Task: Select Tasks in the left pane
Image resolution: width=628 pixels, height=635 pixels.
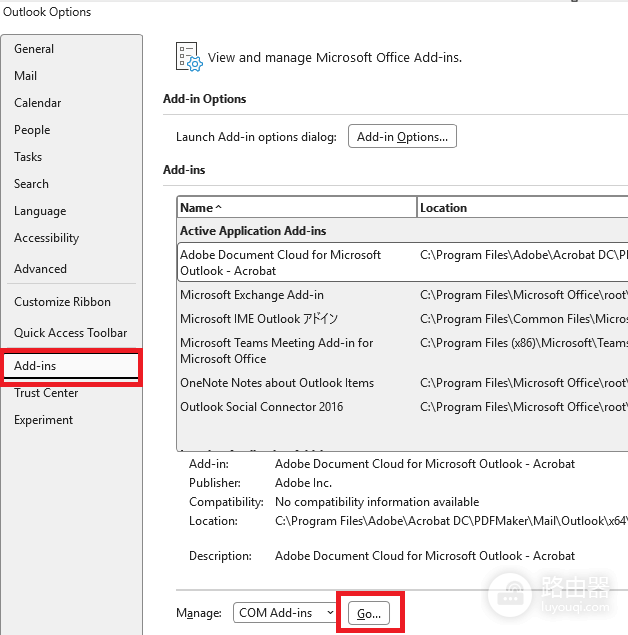Action: 28,157
